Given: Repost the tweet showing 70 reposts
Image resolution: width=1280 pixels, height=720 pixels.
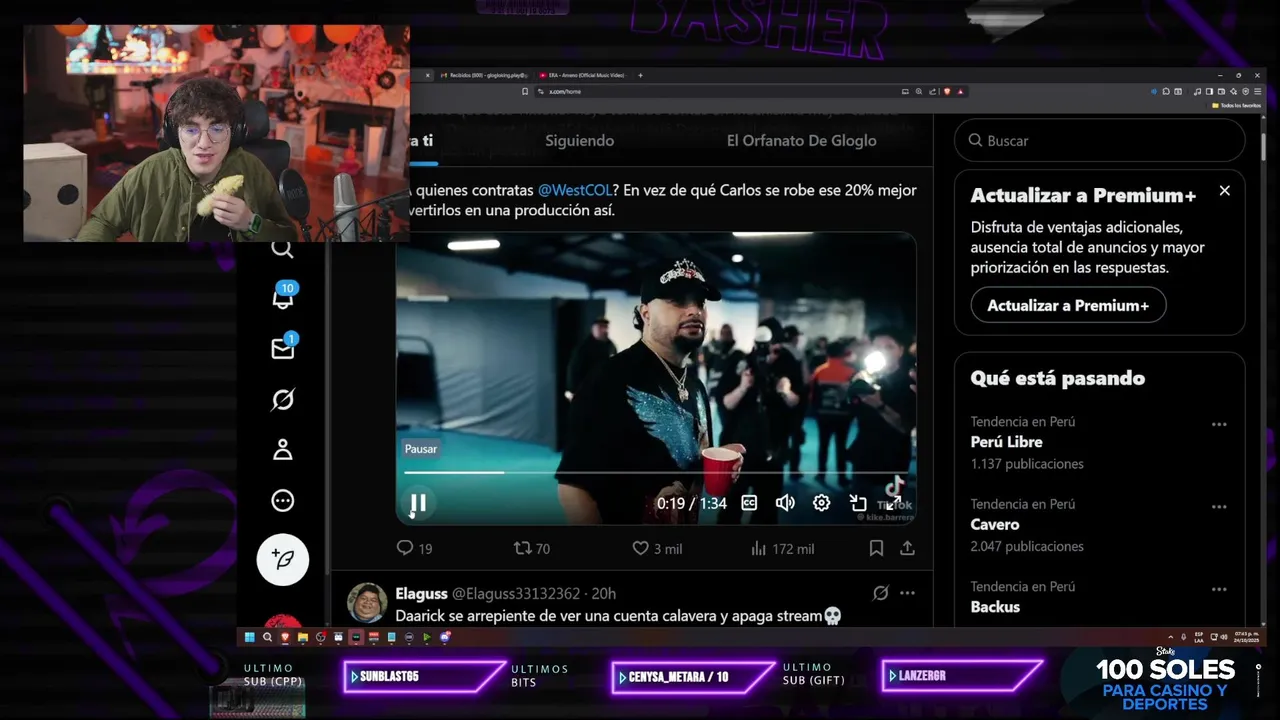Looking at the screenshot, I should click(532, 548).
